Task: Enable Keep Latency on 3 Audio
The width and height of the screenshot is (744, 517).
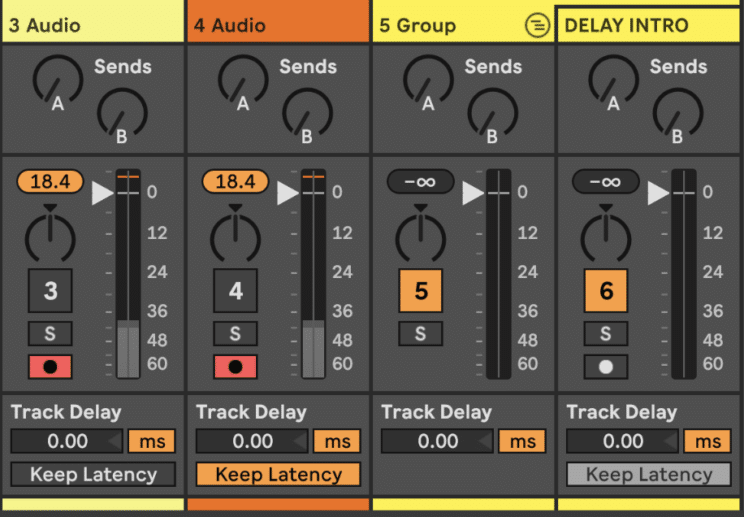Action: pos(93,474)
